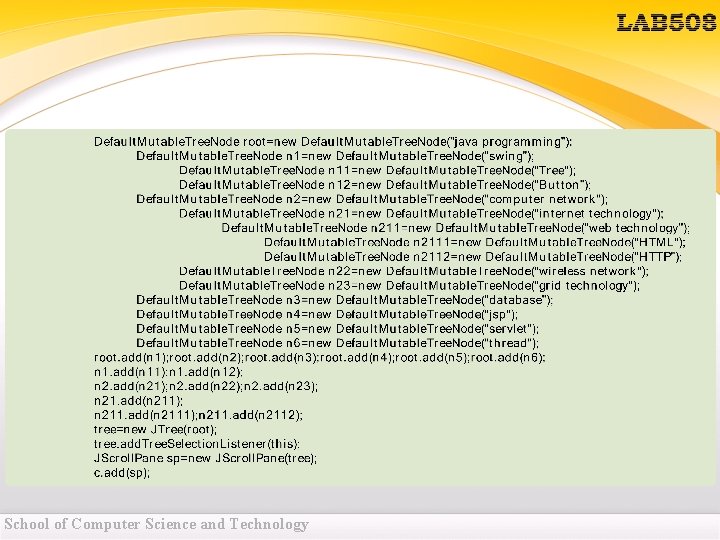Click the tree.addTreeSelectionListener(this) line

coord(197,444)
